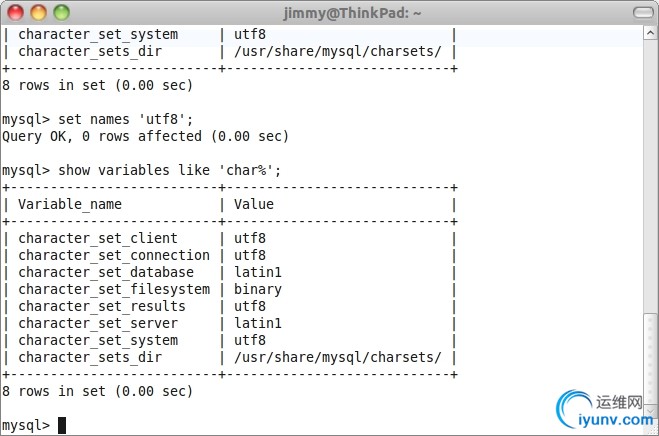Viewport: 659px width, 436px height.
Task: Click the character_set_results variable text
Action: 102,306
